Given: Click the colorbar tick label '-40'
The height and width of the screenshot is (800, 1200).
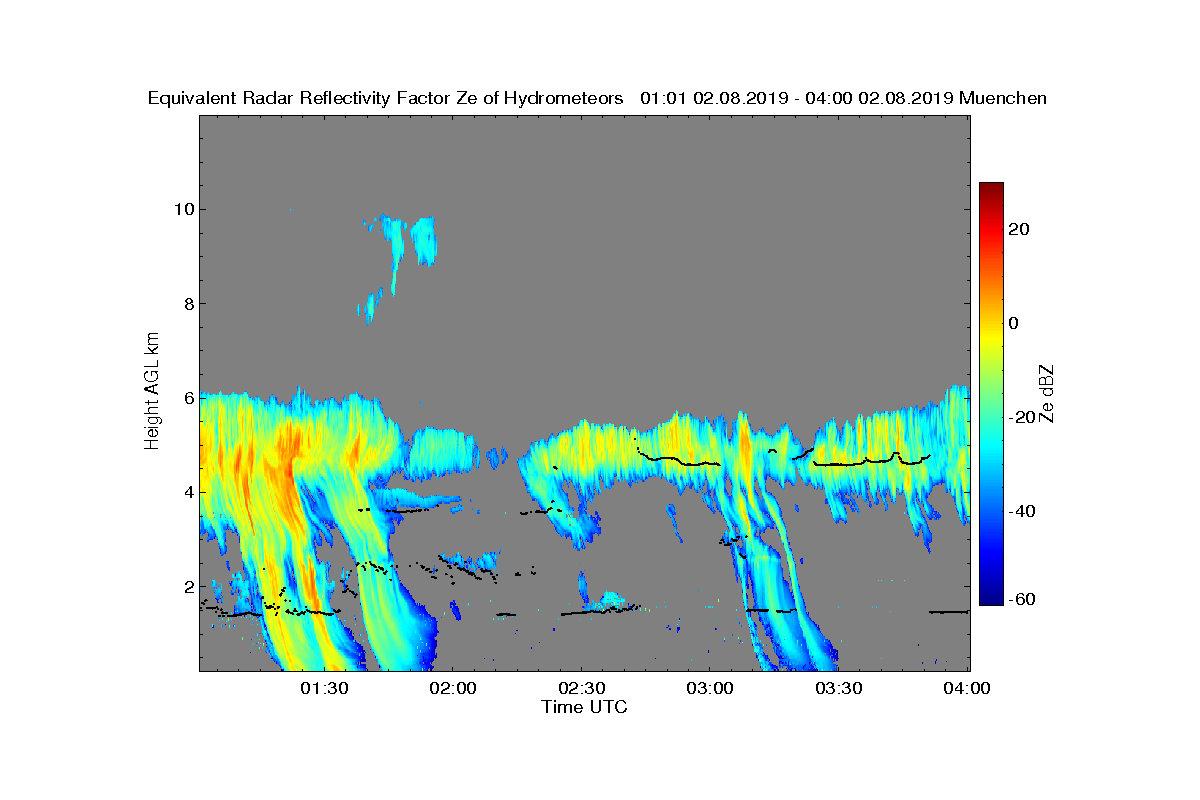Looking at the screenshot, I should click(1023, 512).
